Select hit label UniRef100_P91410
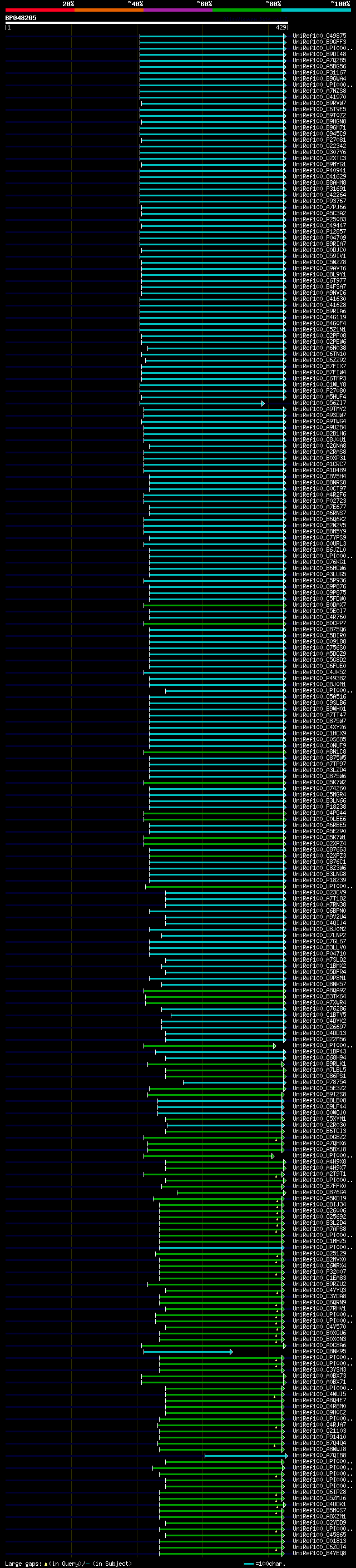The image size is (356, 1568). pos(319,1437)
